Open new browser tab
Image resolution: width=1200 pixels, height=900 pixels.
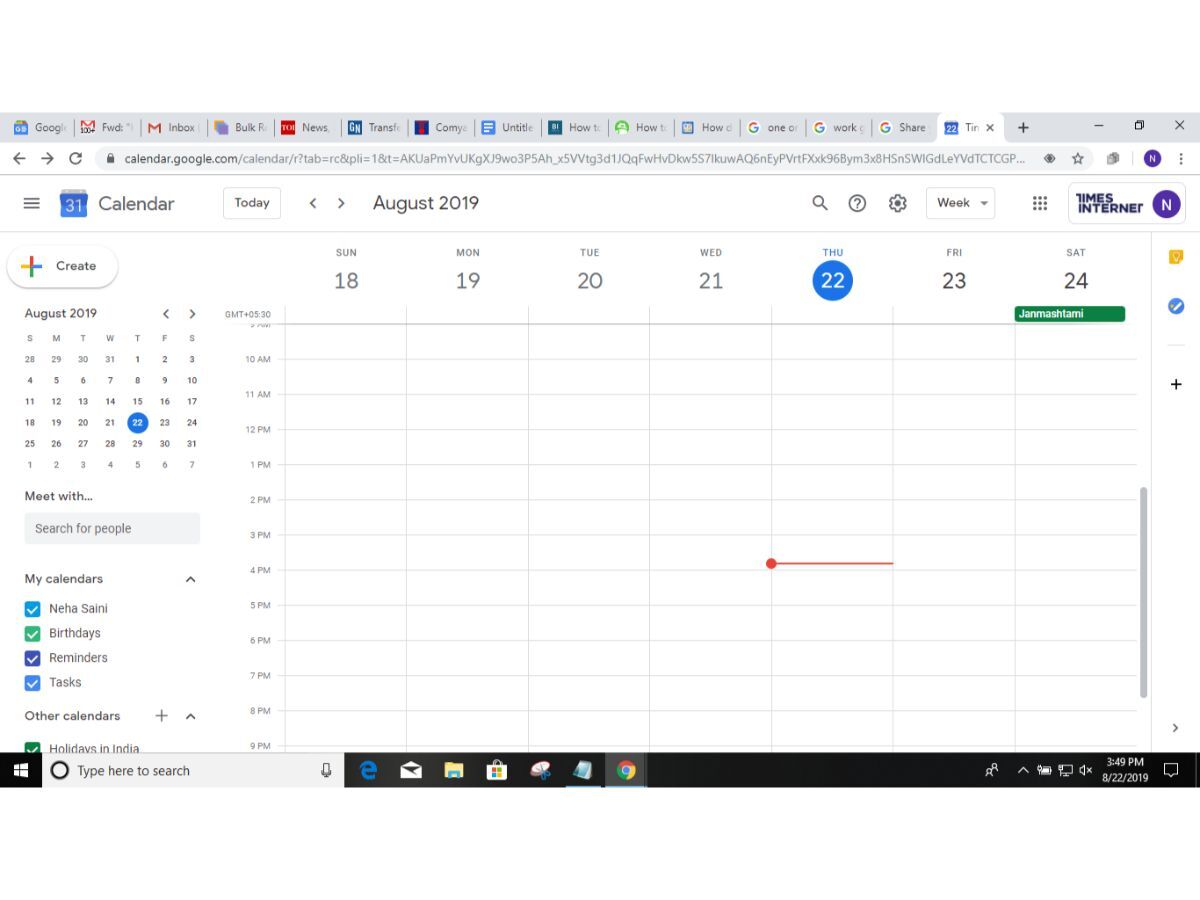click(1023, 127)
